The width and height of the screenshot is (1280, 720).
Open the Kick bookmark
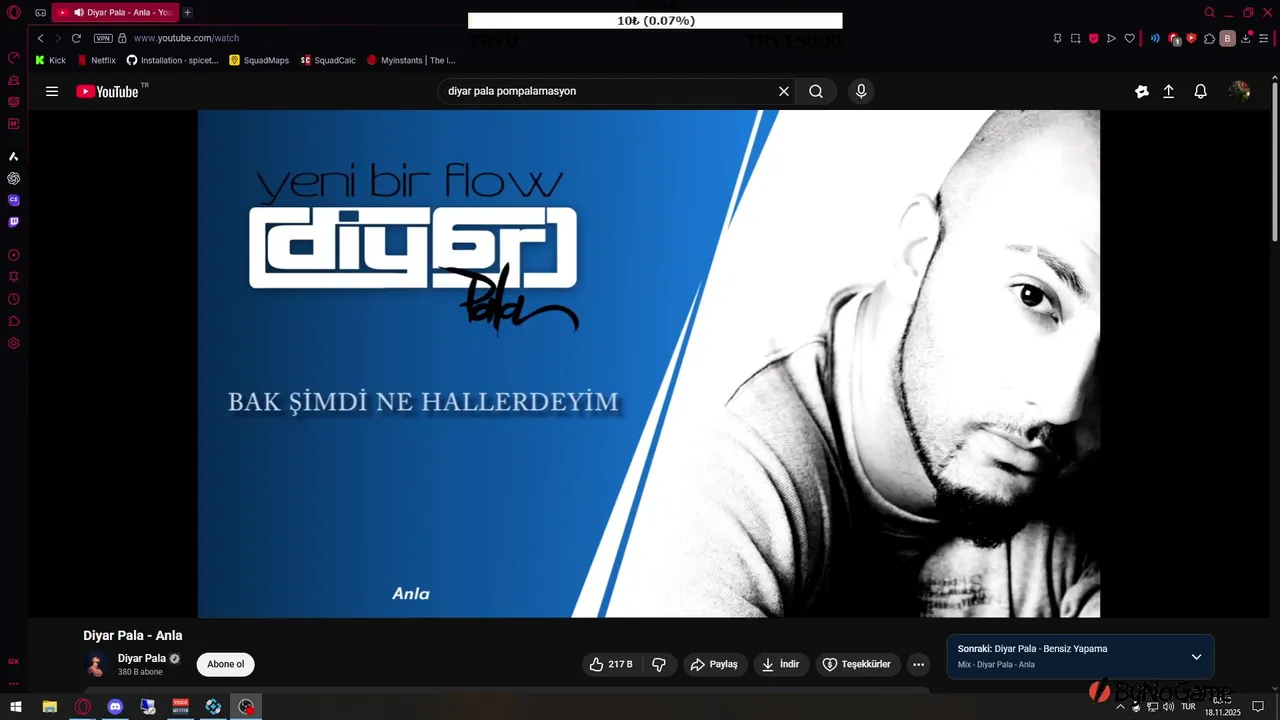(50, 60)
